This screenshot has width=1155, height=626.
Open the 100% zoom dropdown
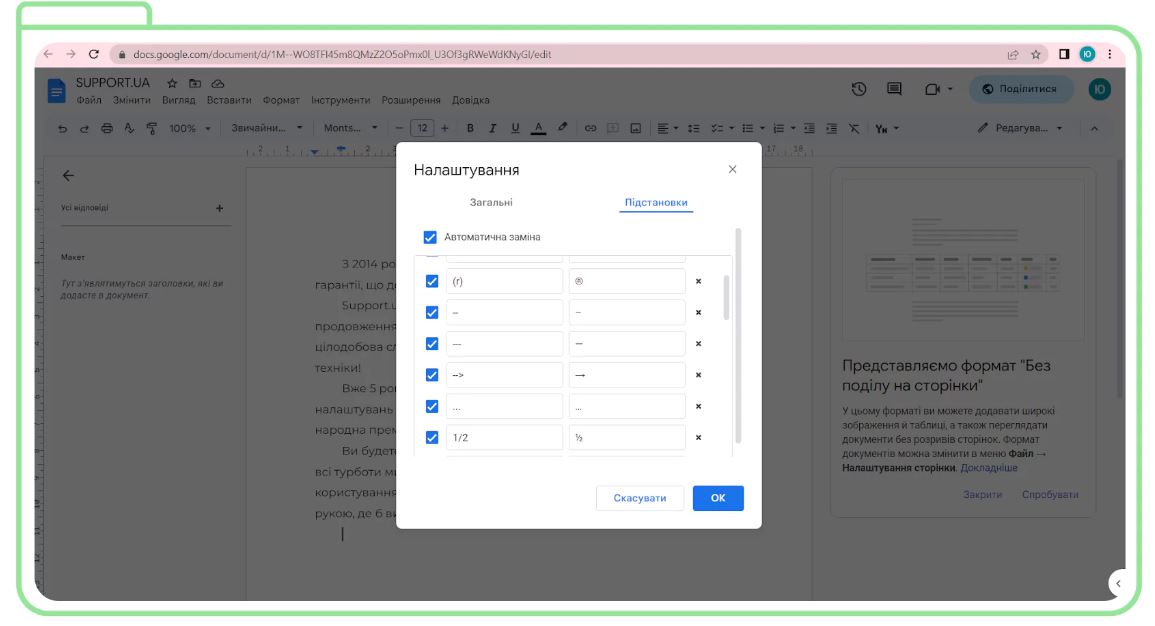pyautogui.click(x=190, y=128)
